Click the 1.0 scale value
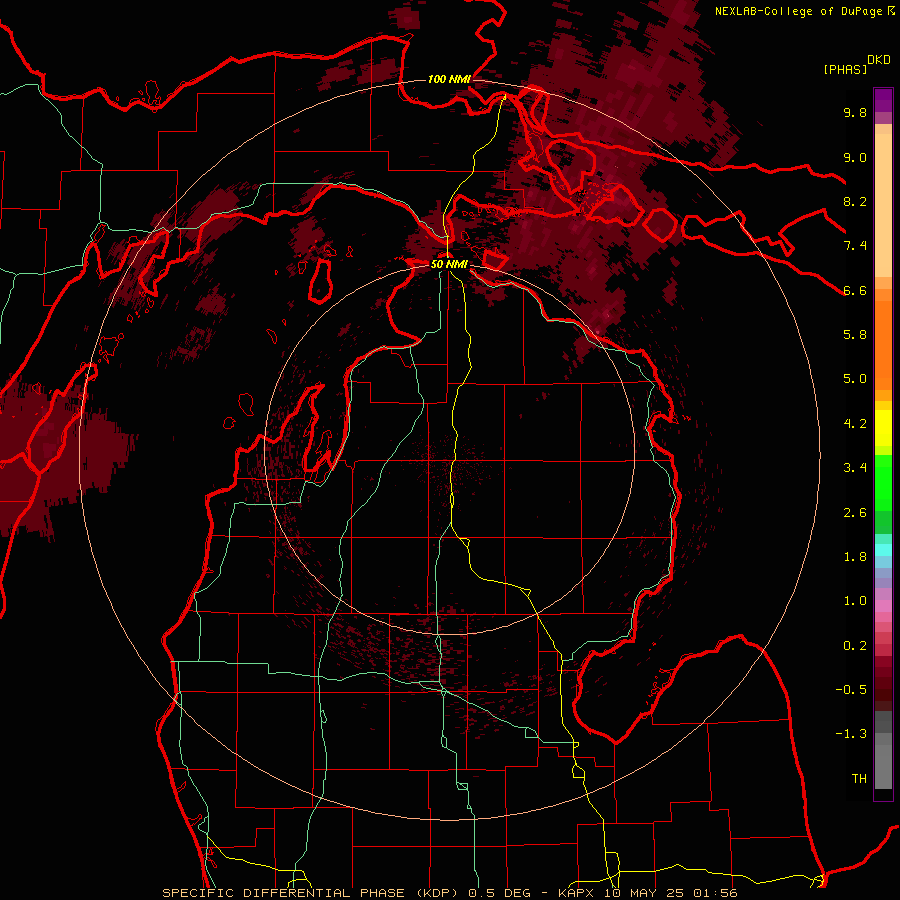 point(855,601)
